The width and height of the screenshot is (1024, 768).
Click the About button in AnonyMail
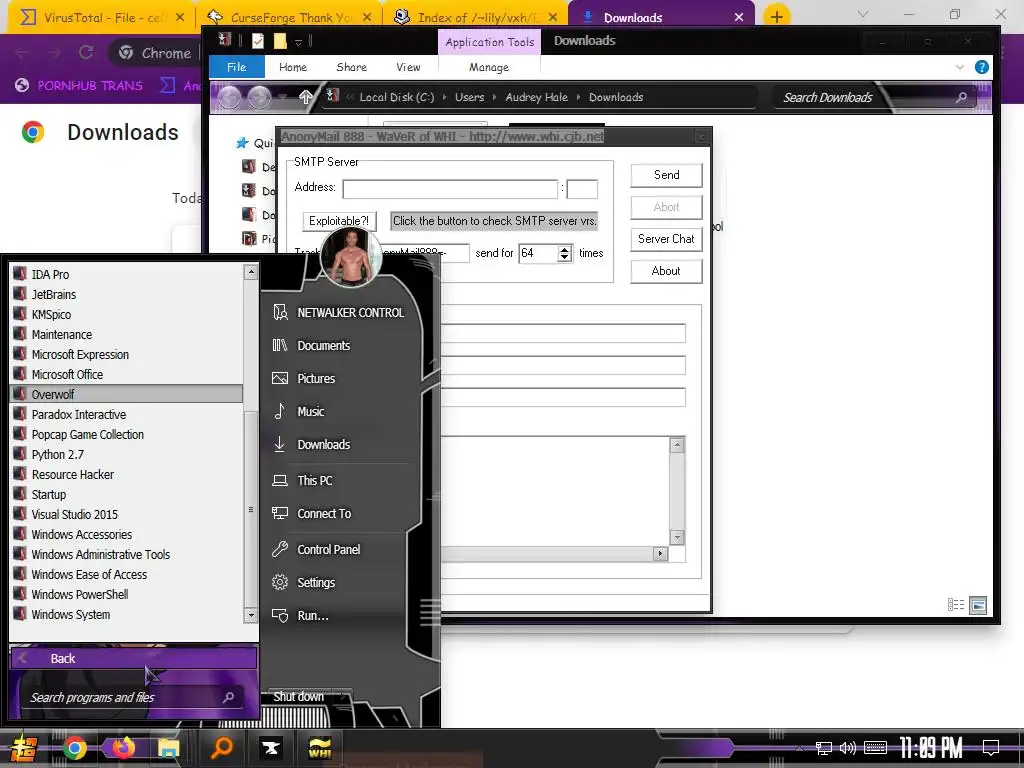point(666,271)
